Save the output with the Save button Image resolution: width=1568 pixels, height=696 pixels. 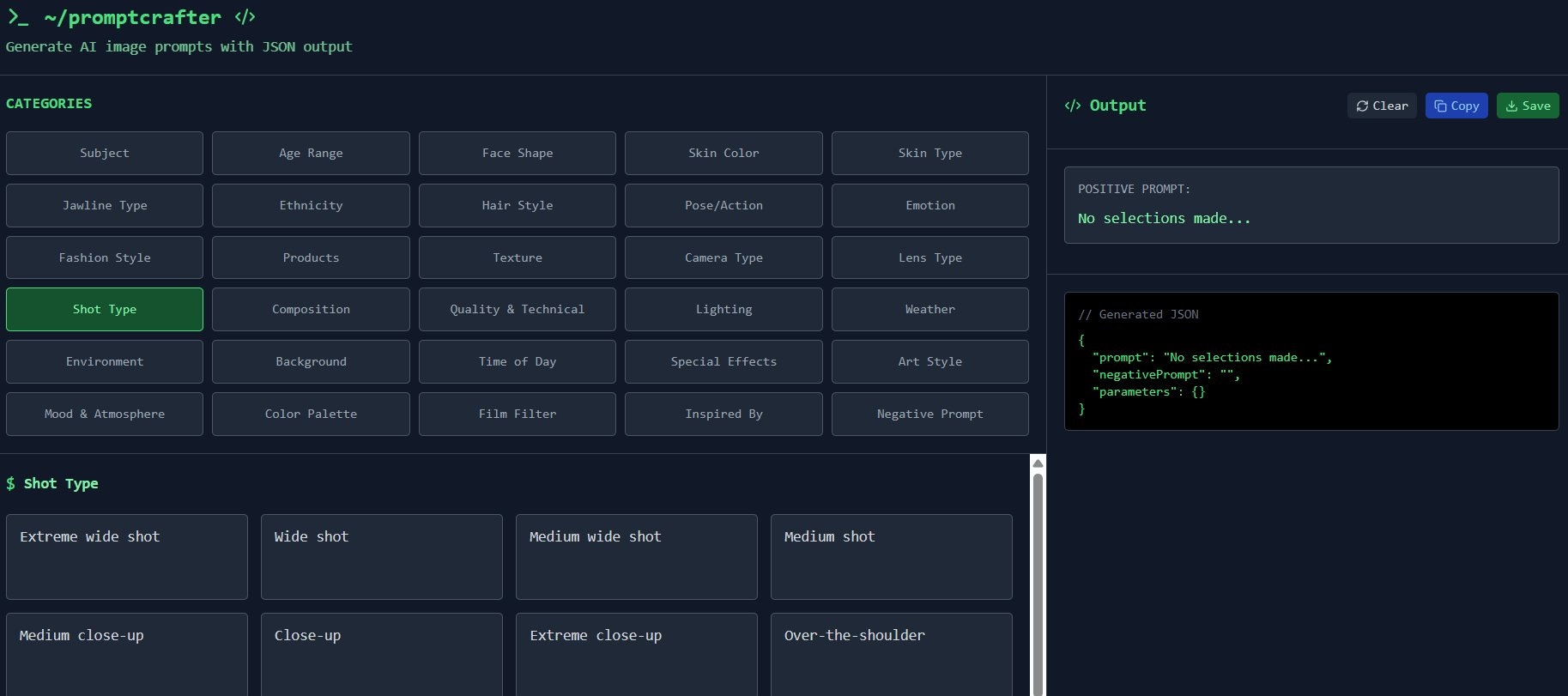[x=1528, y=106]
